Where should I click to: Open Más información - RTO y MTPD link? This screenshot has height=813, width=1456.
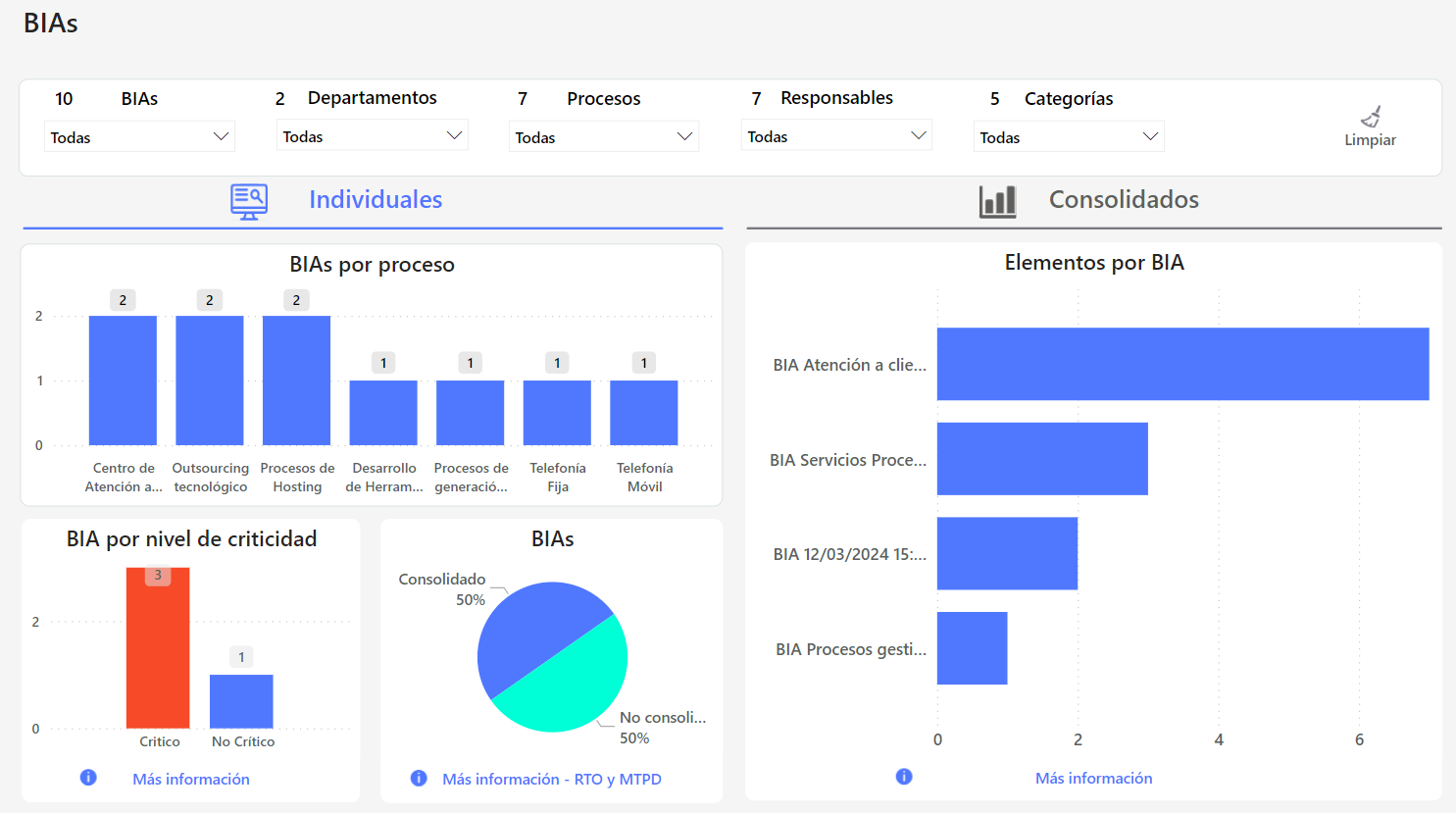click(x=552, y=779)
